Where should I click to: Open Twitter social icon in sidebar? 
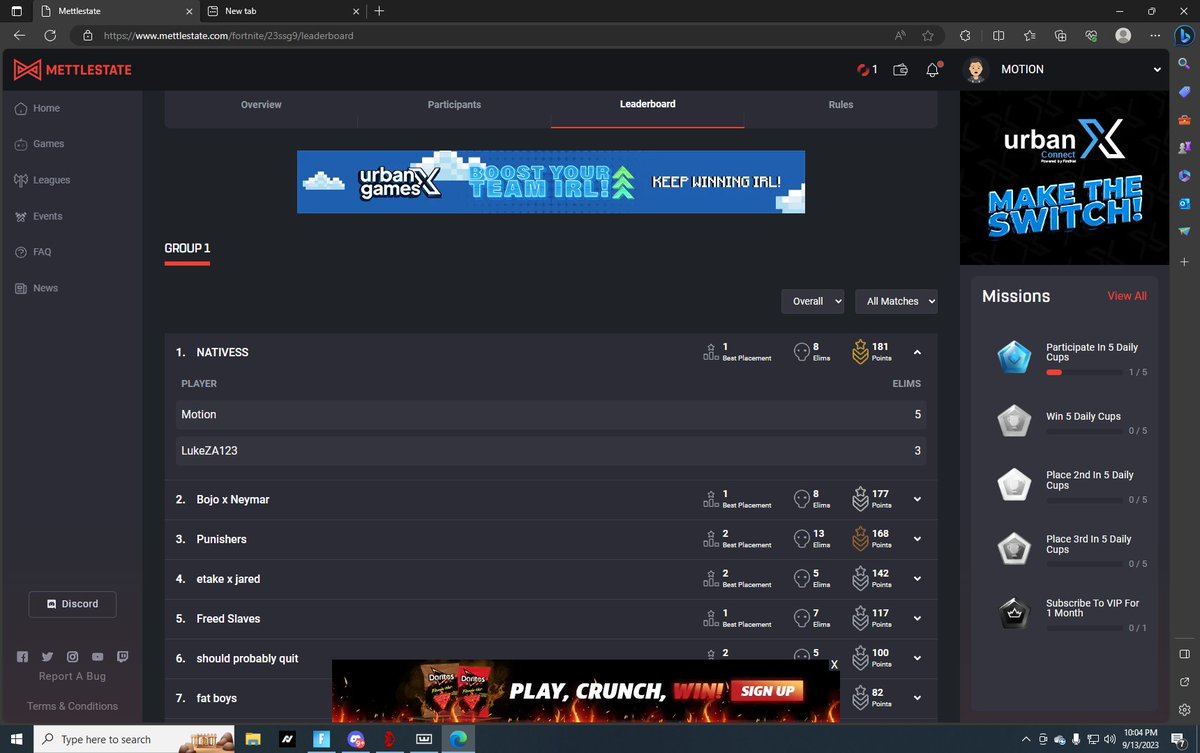pos(47,657)
